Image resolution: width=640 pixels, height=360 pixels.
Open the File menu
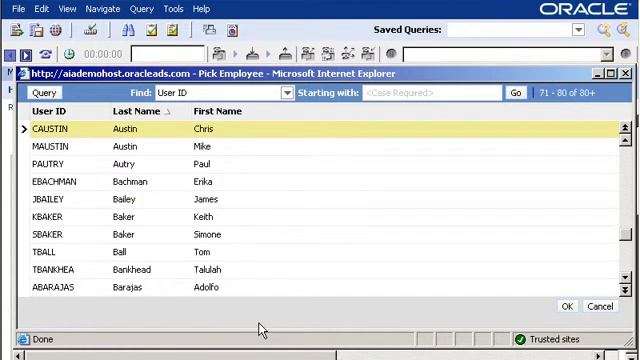(18, 9)
